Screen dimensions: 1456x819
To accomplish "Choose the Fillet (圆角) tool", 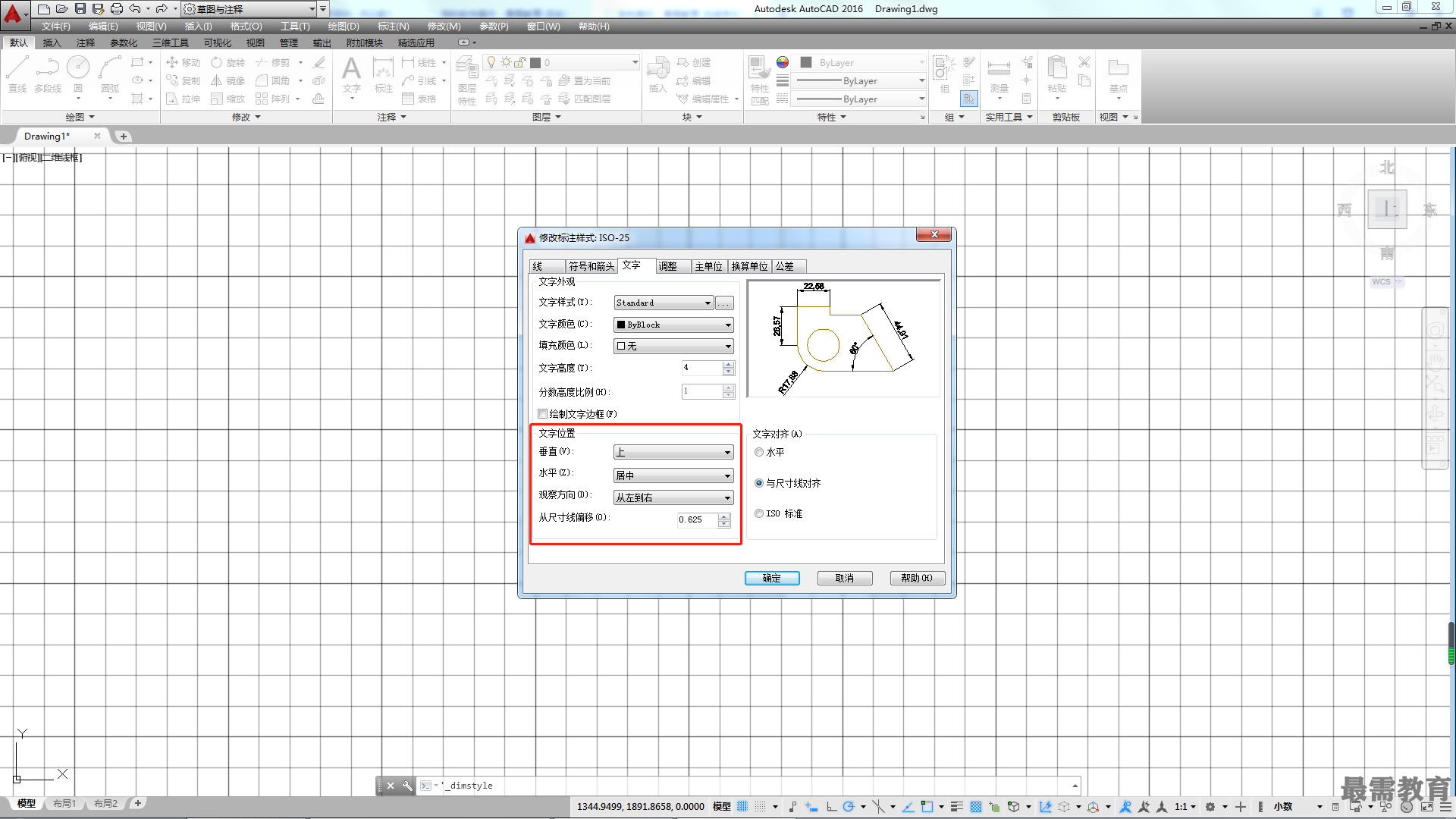I will 273,80.
